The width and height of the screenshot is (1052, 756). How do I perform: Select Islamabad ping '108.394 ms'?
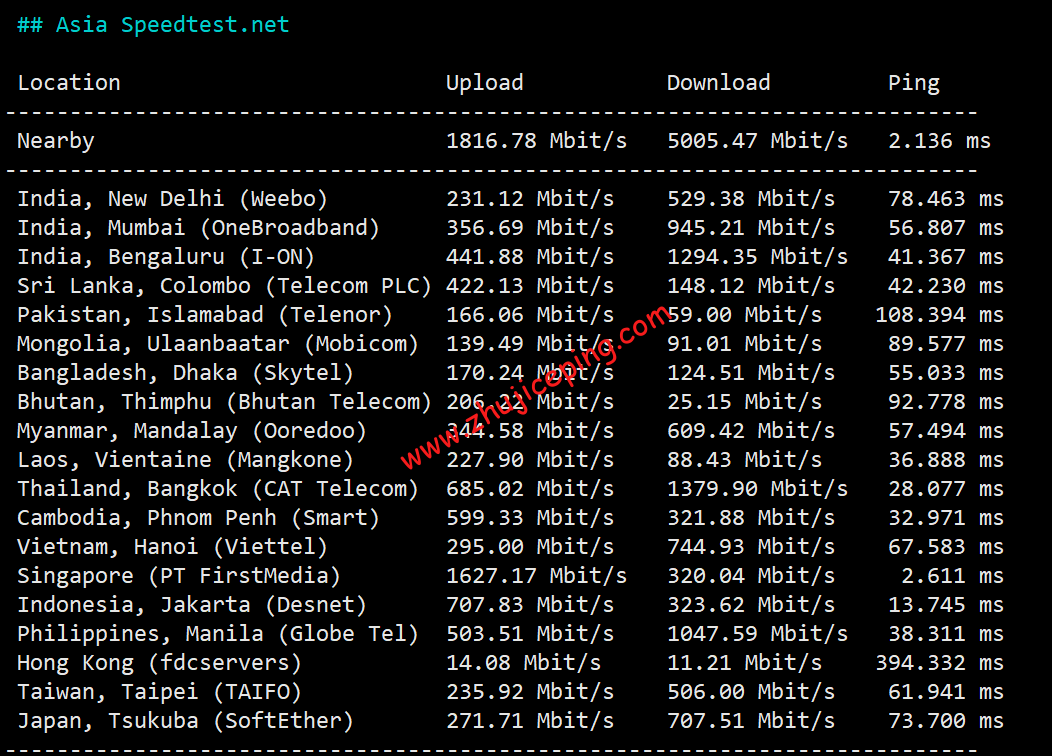[939, 315]
